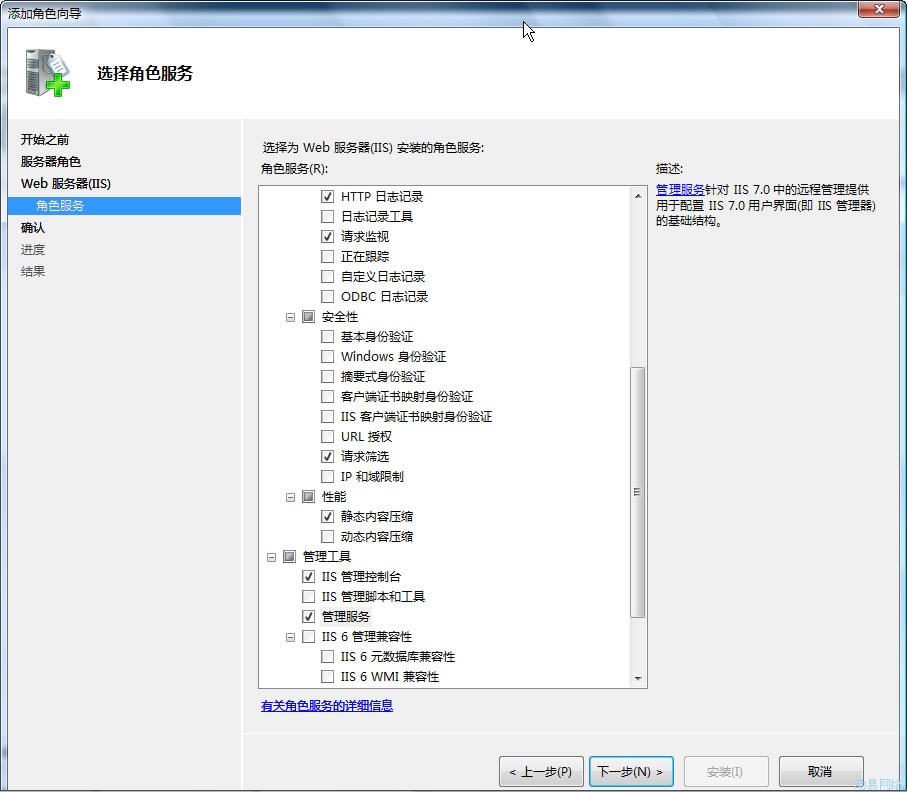Viewport: 907px width, 792px height.
Task: Open 有关角色服务的详细信息 link
Action: pos(327,706)
